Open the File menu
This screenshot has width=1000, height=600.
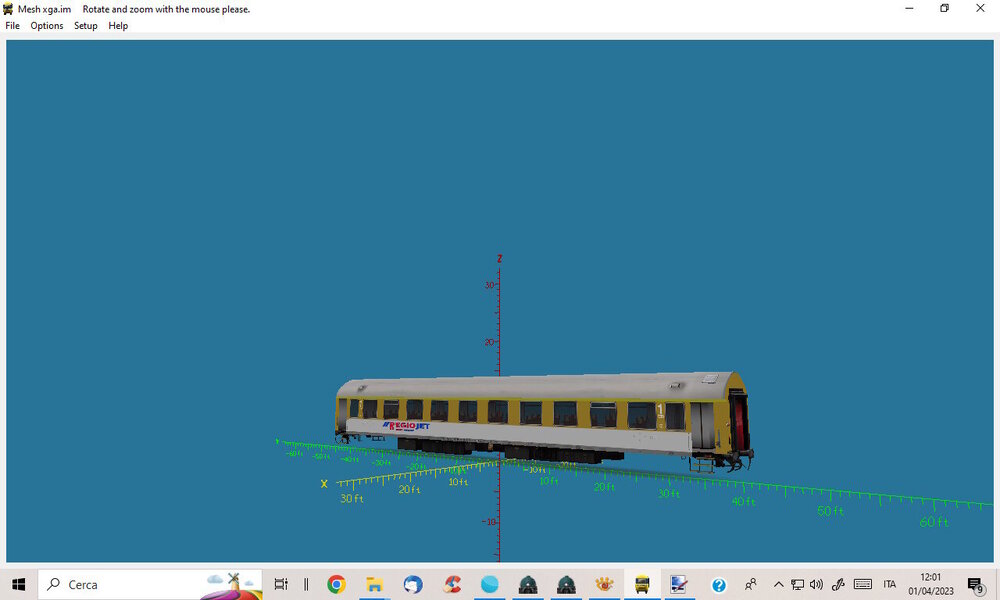(13, 26)
